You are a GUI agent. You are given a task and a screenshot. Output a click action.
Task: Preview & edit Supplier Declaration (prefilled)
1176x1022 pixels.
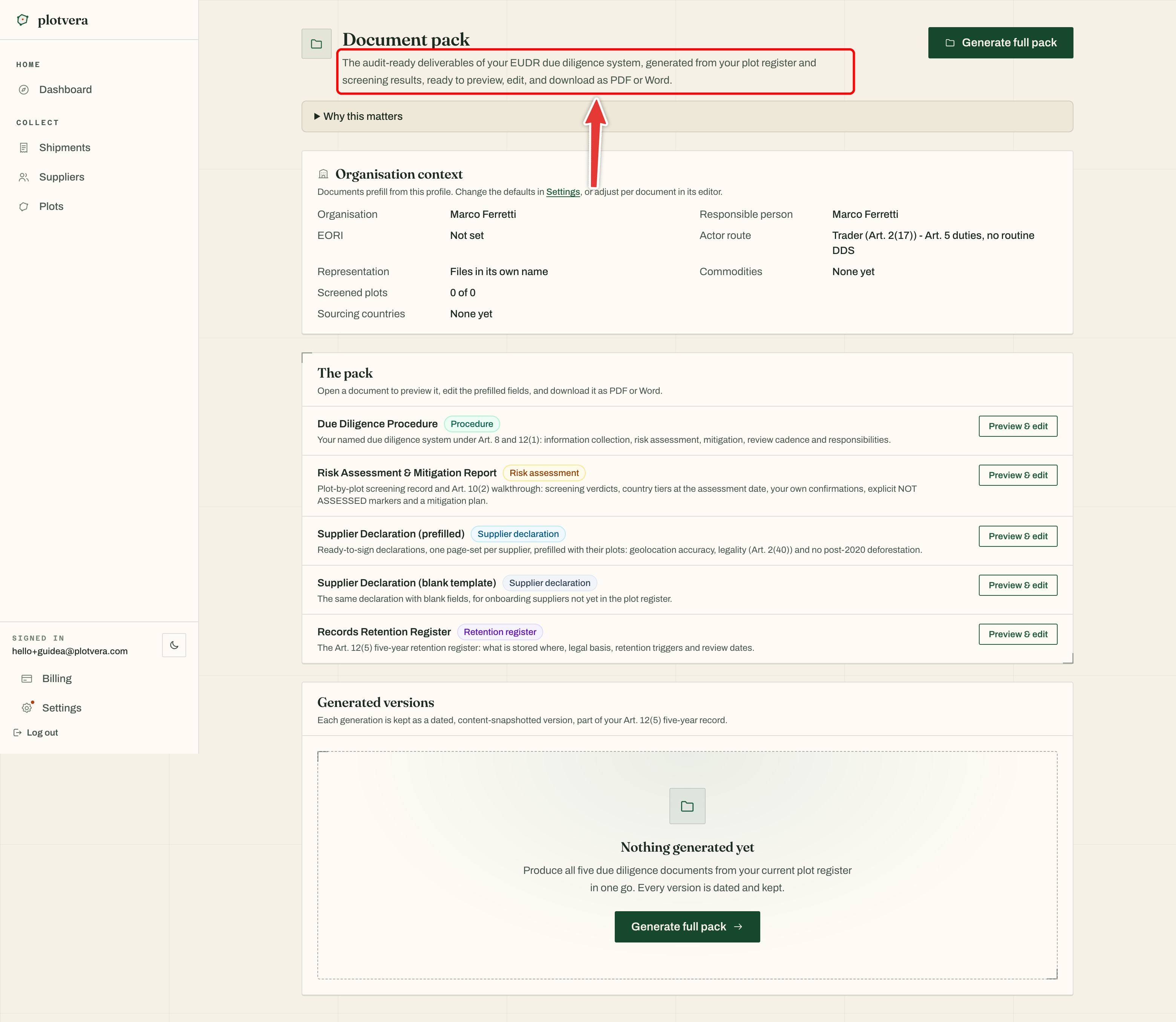pos(1017,536)
